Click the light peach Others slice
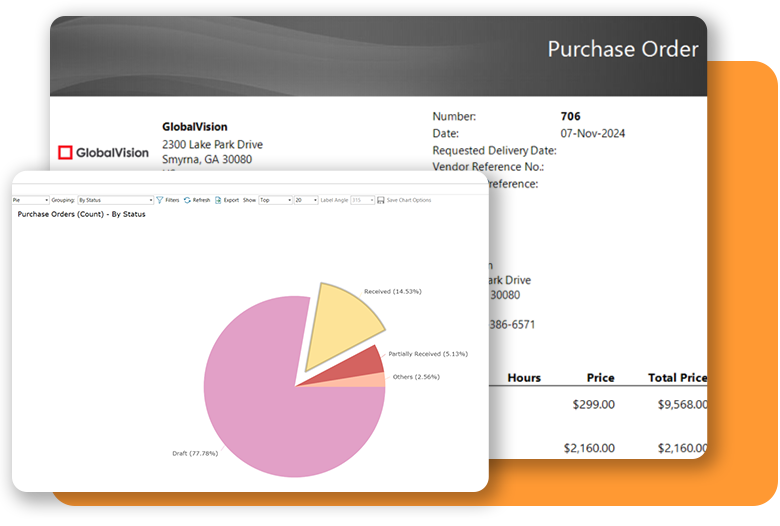Screen dimensions: 780x526 (x=370, y=380)
